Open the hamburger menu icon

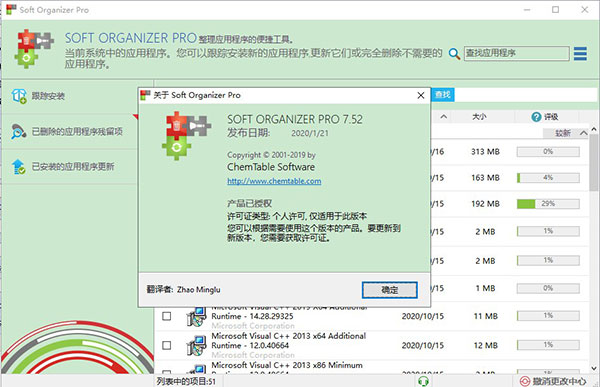coord(580,54)
